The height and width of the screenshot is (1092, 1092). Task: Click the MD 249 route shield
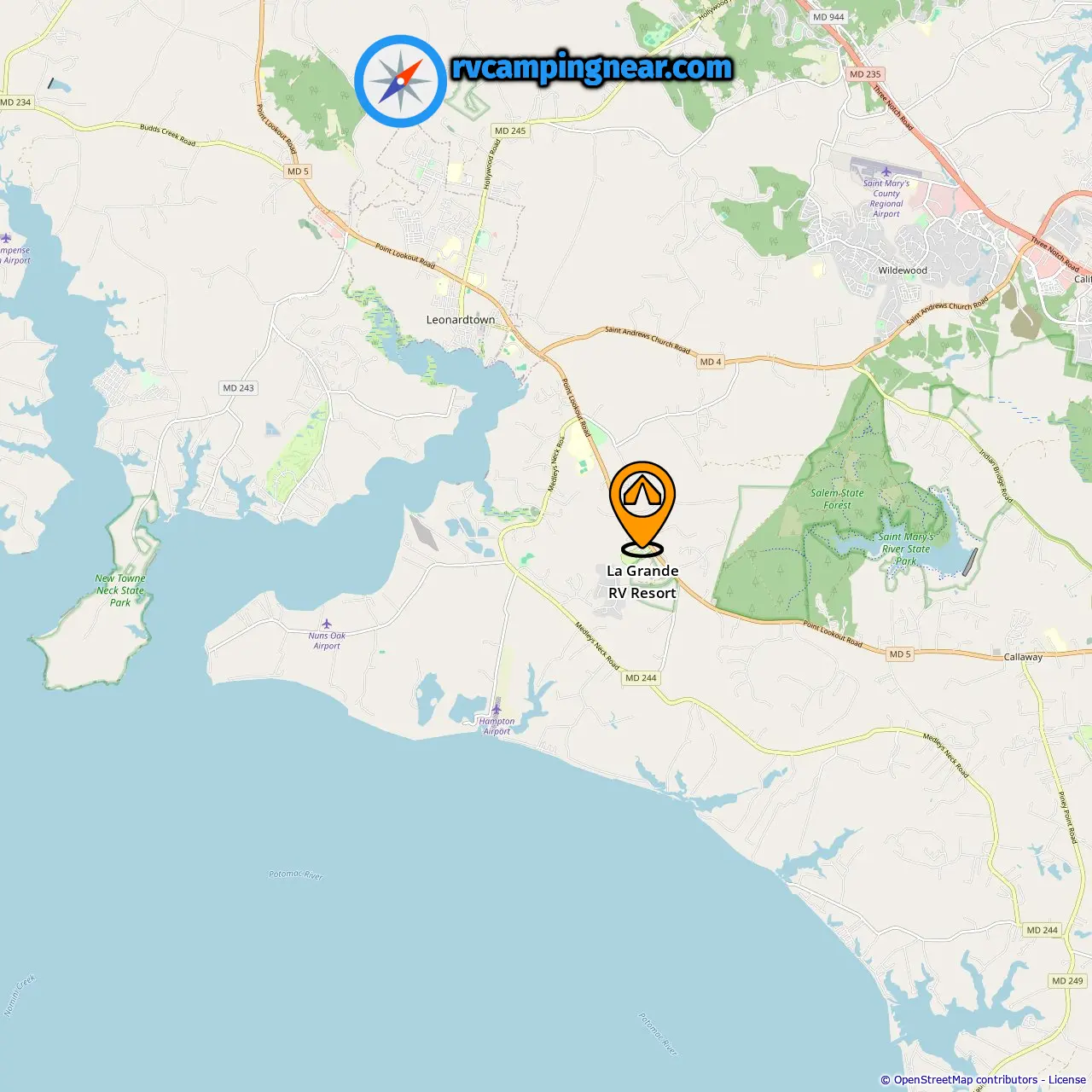click(x=1067, y=981)
